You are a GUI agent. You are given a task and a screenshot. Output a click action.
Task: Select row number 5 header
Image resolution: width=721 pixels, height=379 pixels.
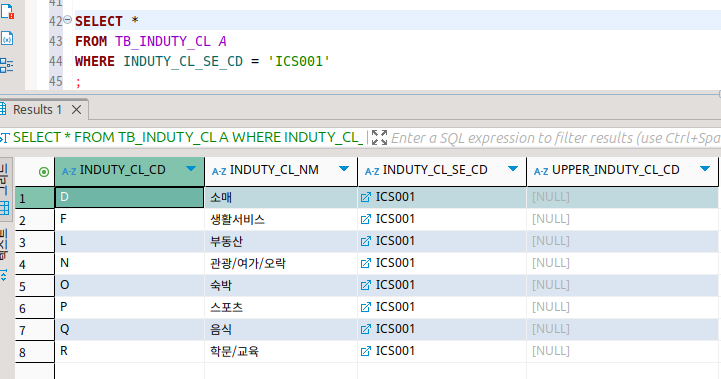point(35,286)
